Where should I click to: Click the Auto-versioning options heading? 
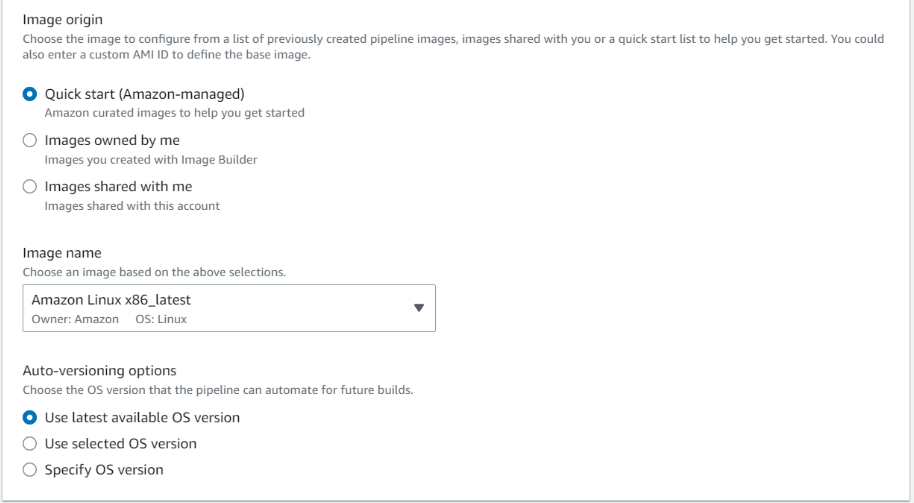(99, 370)
